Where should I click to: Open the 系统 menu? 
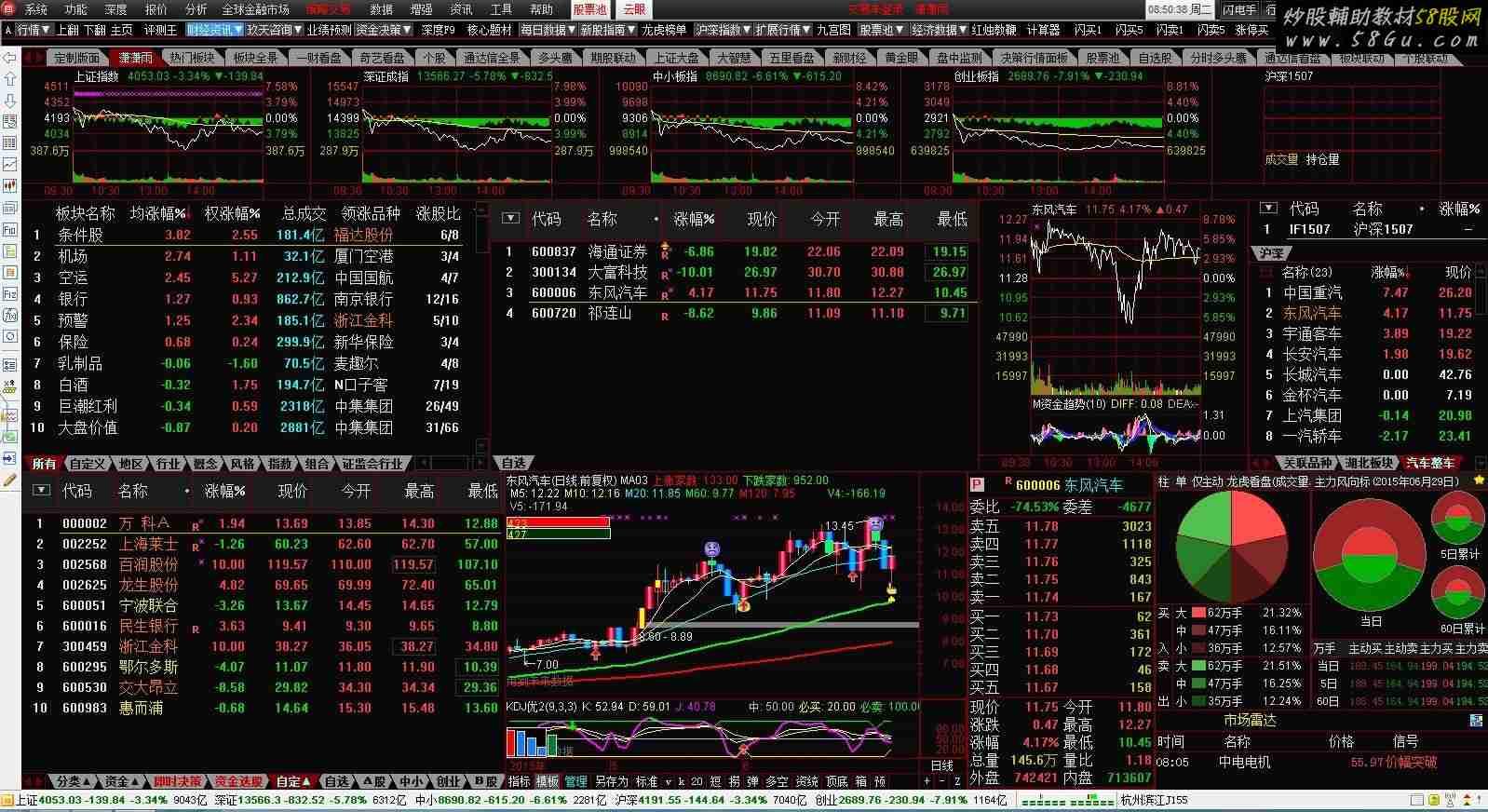[x=36, y=9]
